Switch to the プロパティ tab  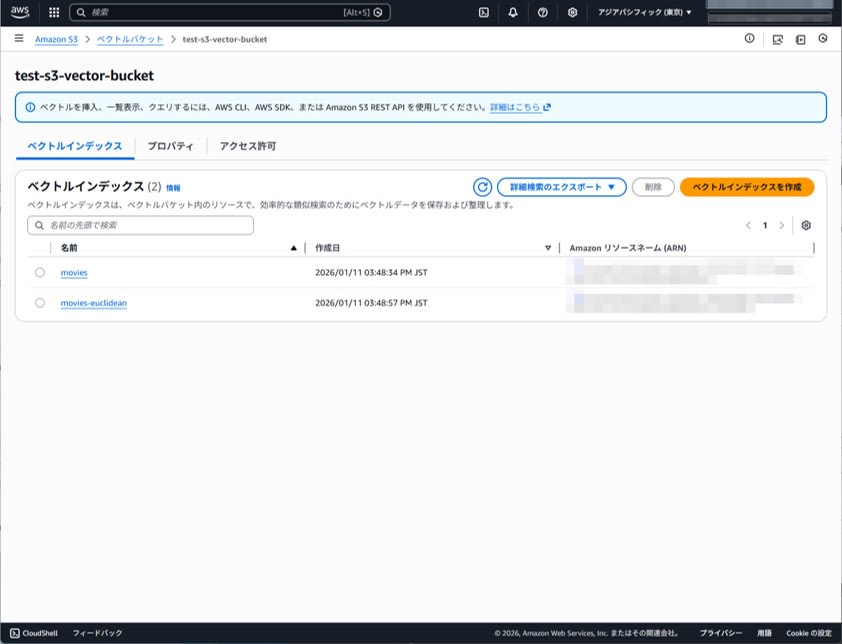170,146
